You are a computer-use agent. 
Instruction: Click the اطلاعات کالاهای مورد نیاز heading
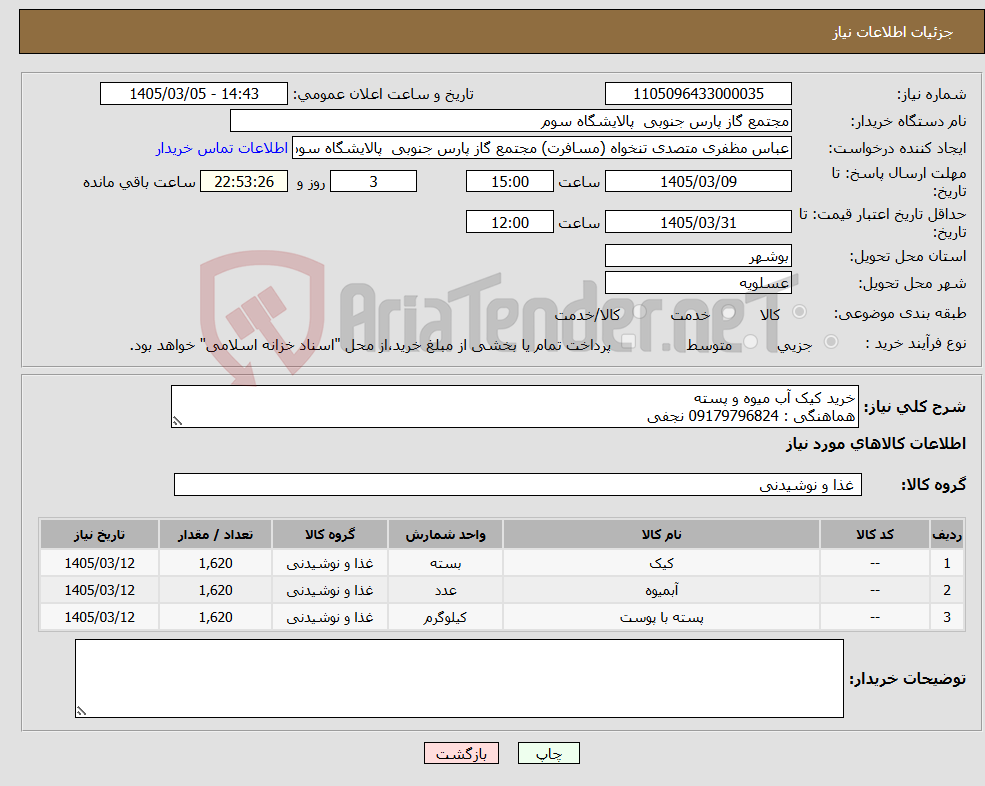point(875,444)
